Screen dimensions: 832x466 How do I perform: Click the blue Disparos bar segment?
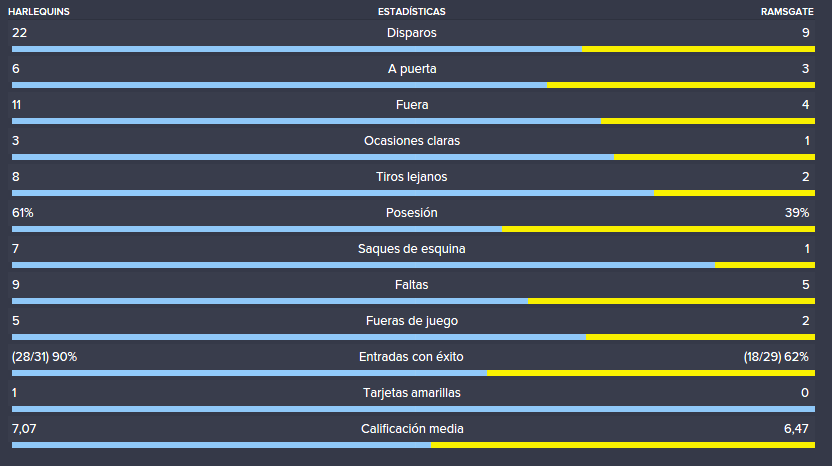[x=297, y=49]
